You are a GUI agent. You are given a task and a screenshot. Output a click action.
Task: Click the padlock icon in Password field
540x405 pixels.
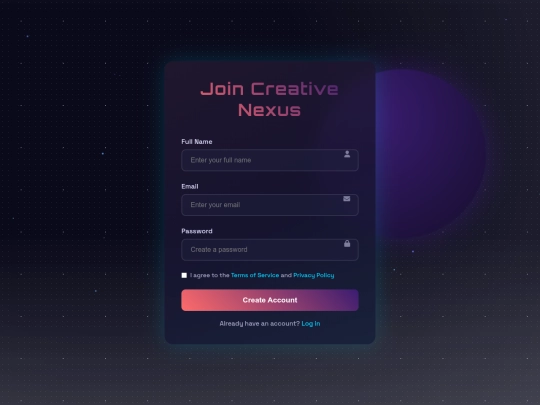(347, 243)
